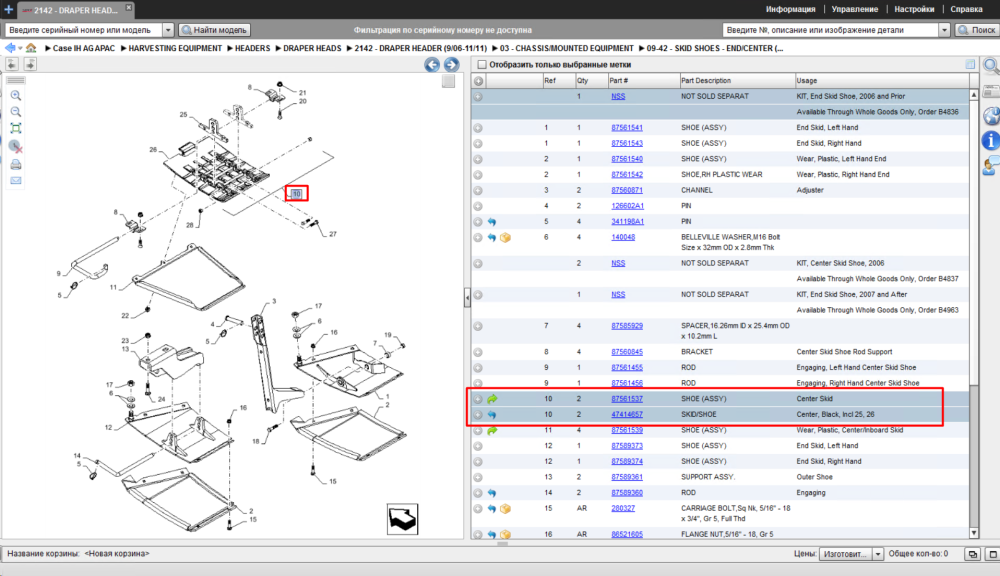Open part number link 87561540
The image size is (1000, 576).
pos(627,159)
